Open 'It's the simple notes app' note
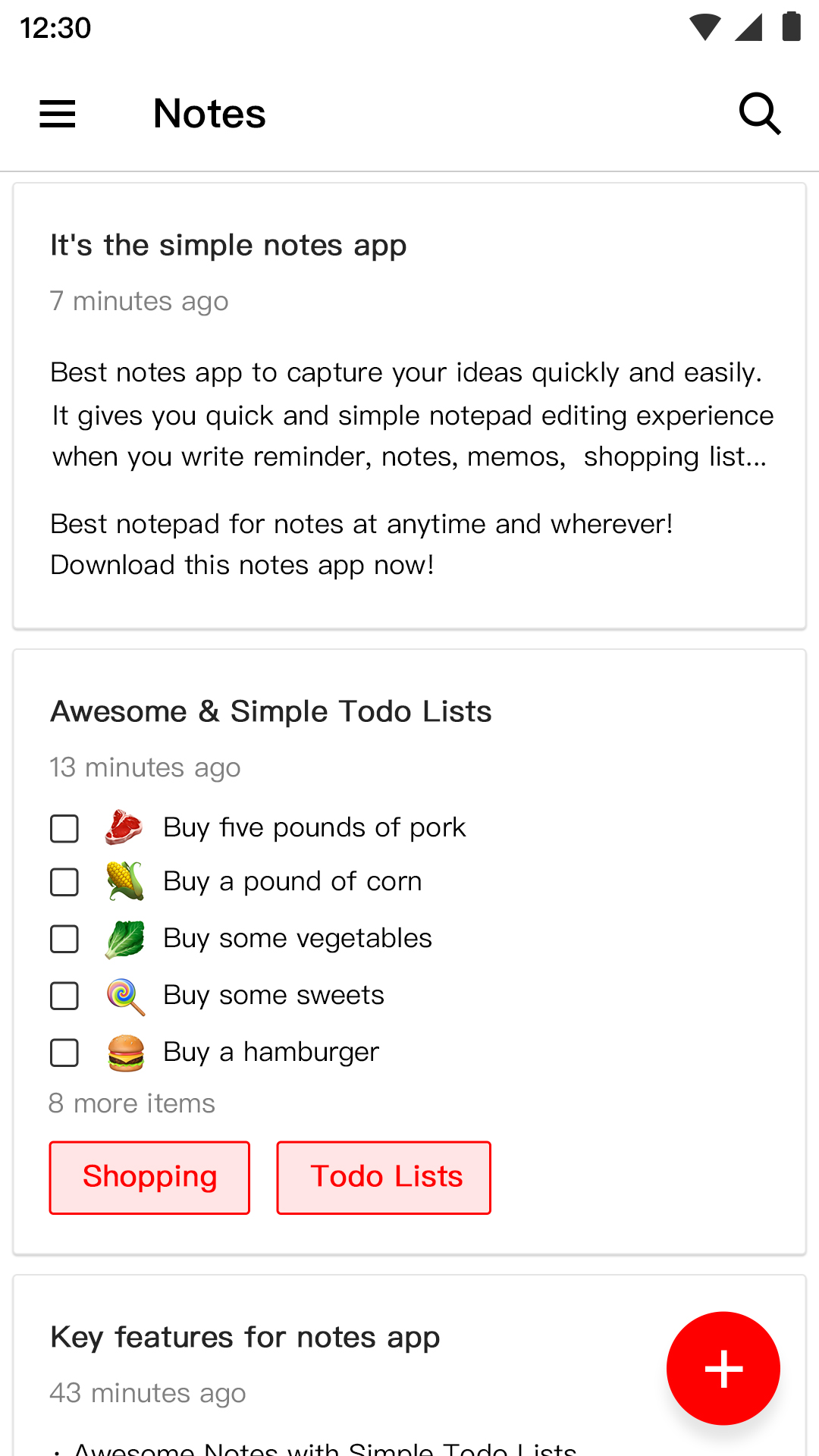This screenshot has height=1456, width=819. click(x=228, y=246)
